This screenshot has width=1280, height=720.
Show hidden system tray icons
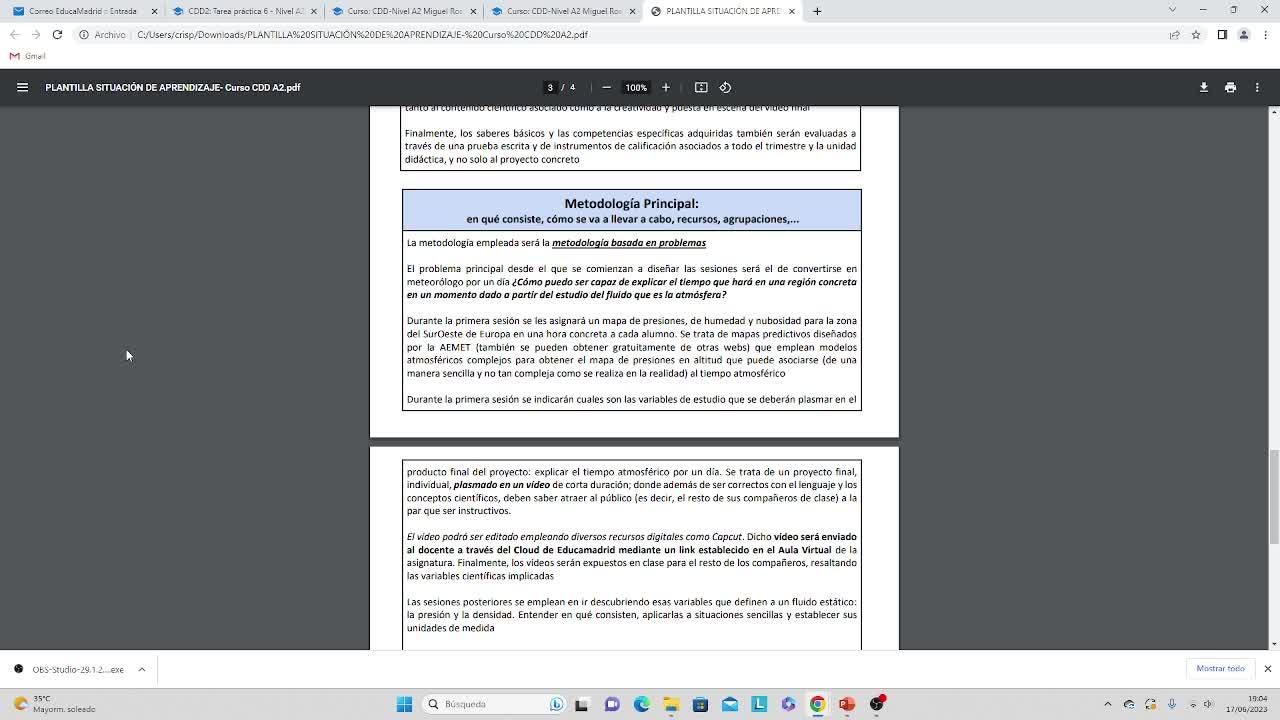[1107, 704]
